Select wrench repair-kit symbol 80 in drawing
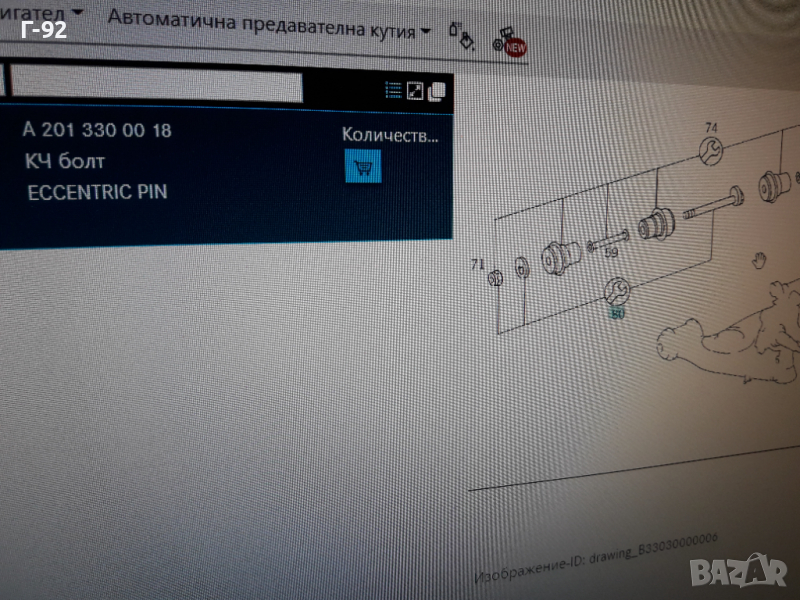The height and width of the screenshot is (600, 800). coord(617,291)
